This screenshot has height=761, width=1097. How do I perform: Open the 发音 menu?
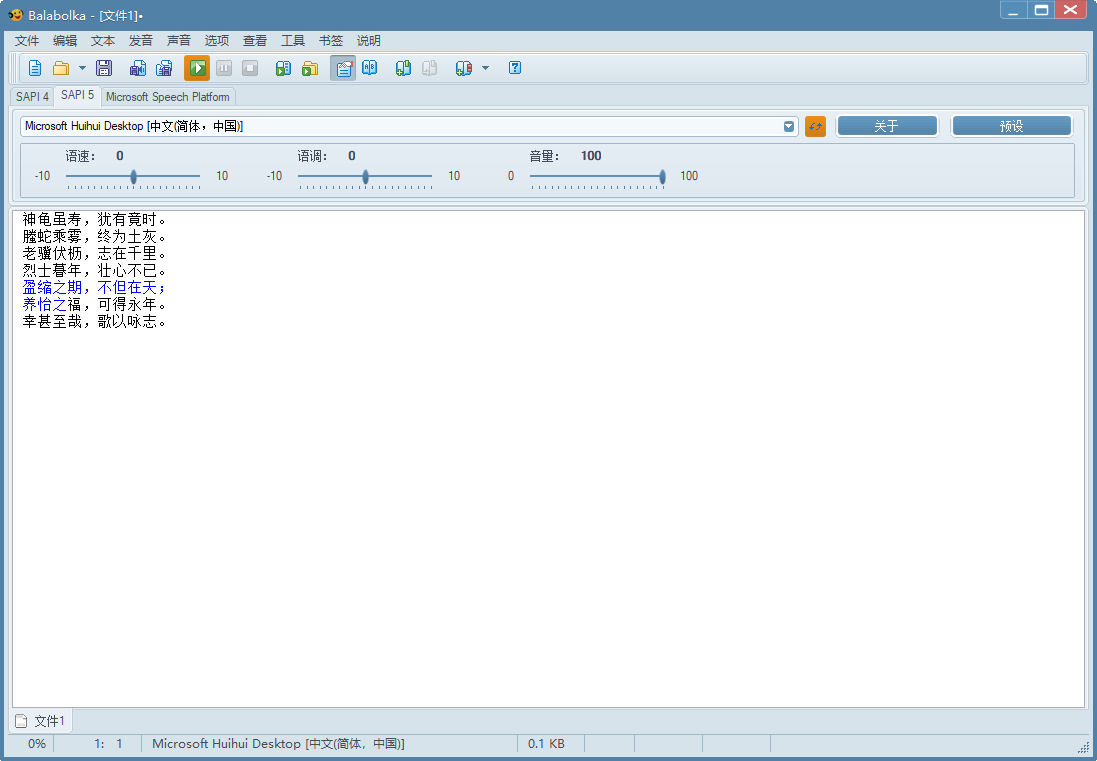(x=141, y=41)
